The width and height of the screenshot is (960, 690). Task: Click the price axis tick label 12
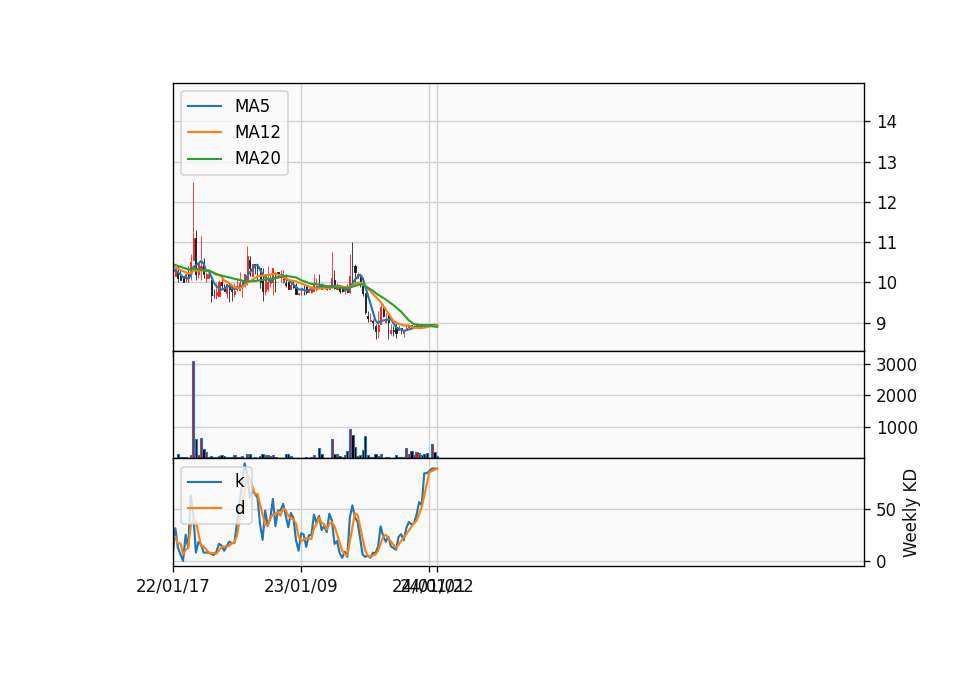tap(887, 203)
